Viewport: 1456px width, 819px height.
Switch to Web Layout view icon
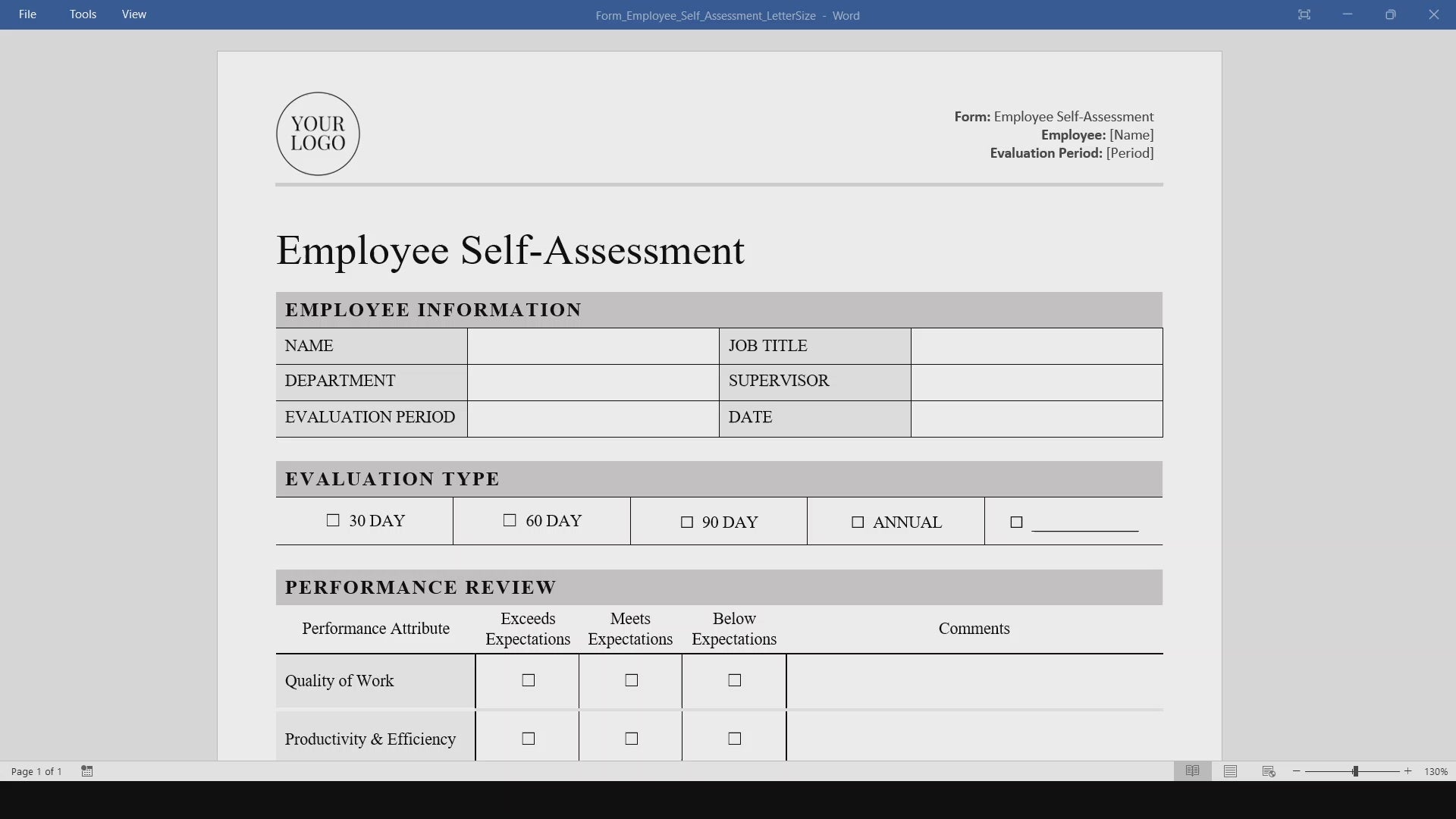pyautogui.click(x=1269, y=771)
